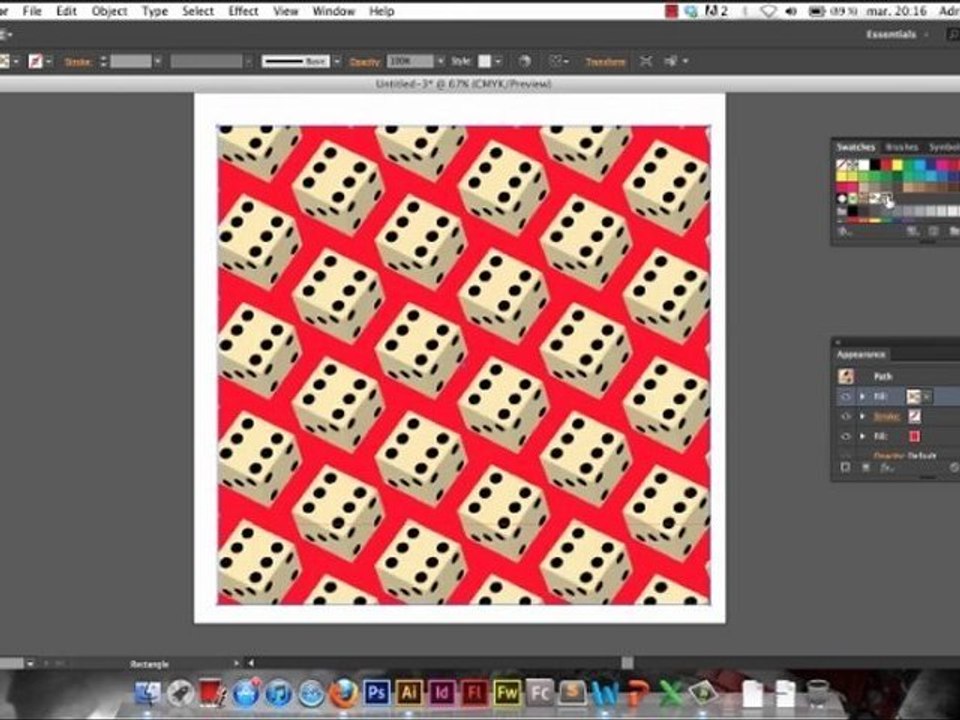Click Add New Effect fx icon
This screenshot has height=720, width=960.
click(887, 468)
